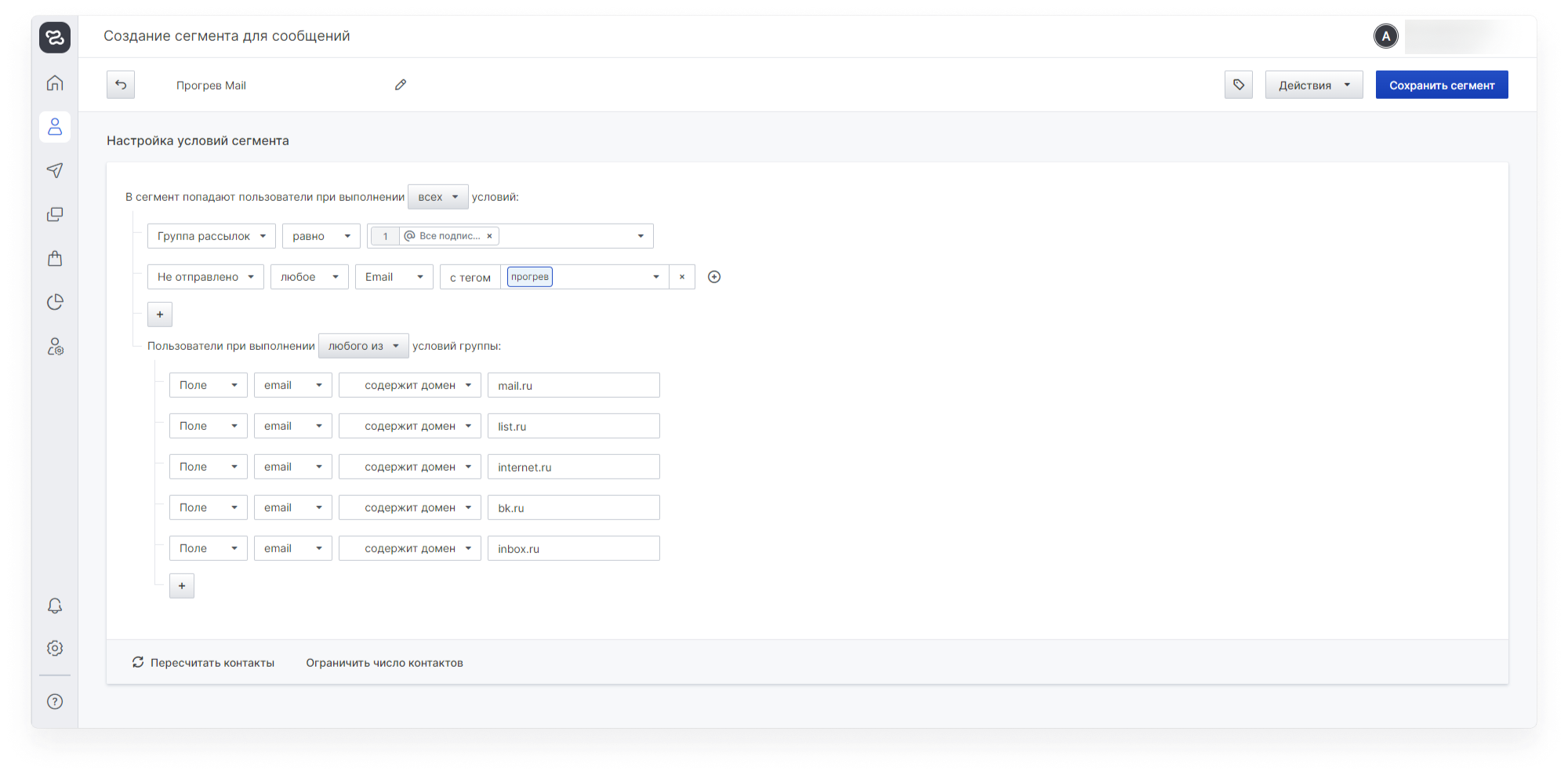
Task: Click Сохранить сегмент button
Action: [1442, 85]
